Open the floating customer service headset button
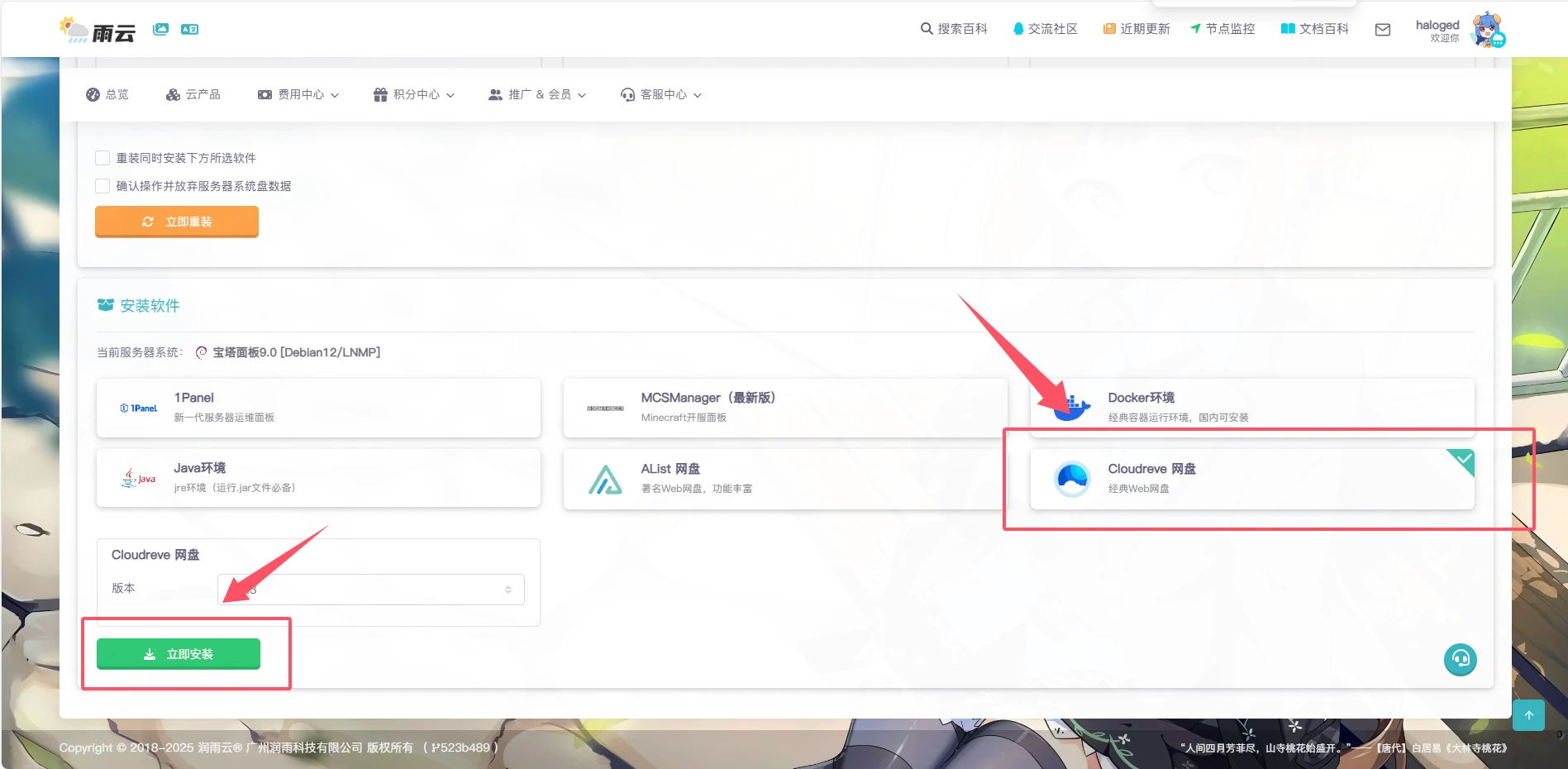This screenshot has height=769, width=1568. click(x=1461, y=659)
